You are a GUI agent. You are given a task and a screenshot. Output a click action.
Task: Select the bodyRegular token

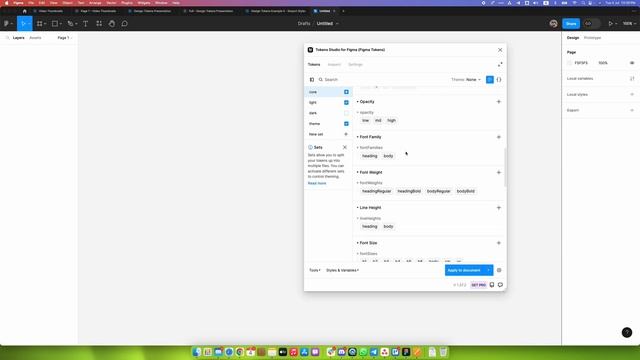[438, 191]
